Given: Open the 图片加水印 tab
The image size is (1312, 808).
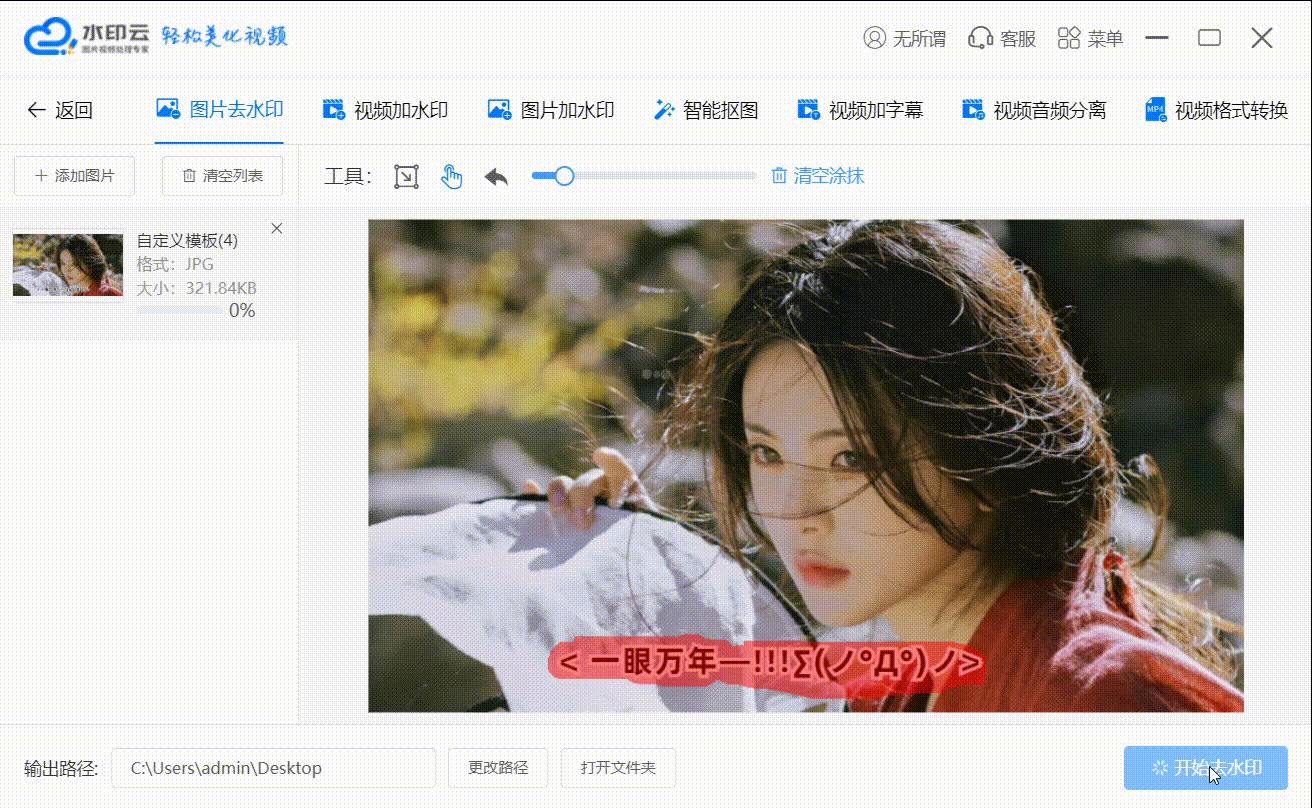Looking at the screenshot, I should 551,110.
